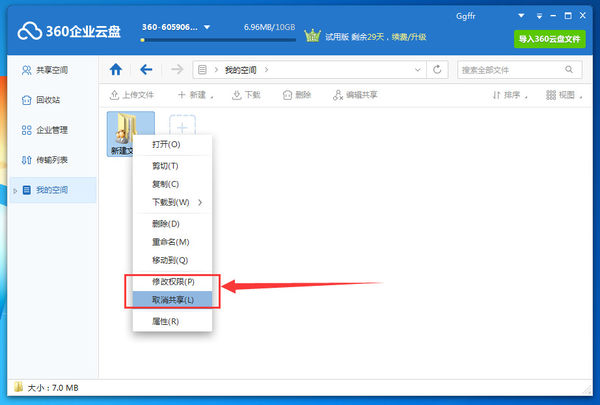Choose 剪切(T) in context menu
The height and width of the screenshot is (405, 600).
click(173, 166)
